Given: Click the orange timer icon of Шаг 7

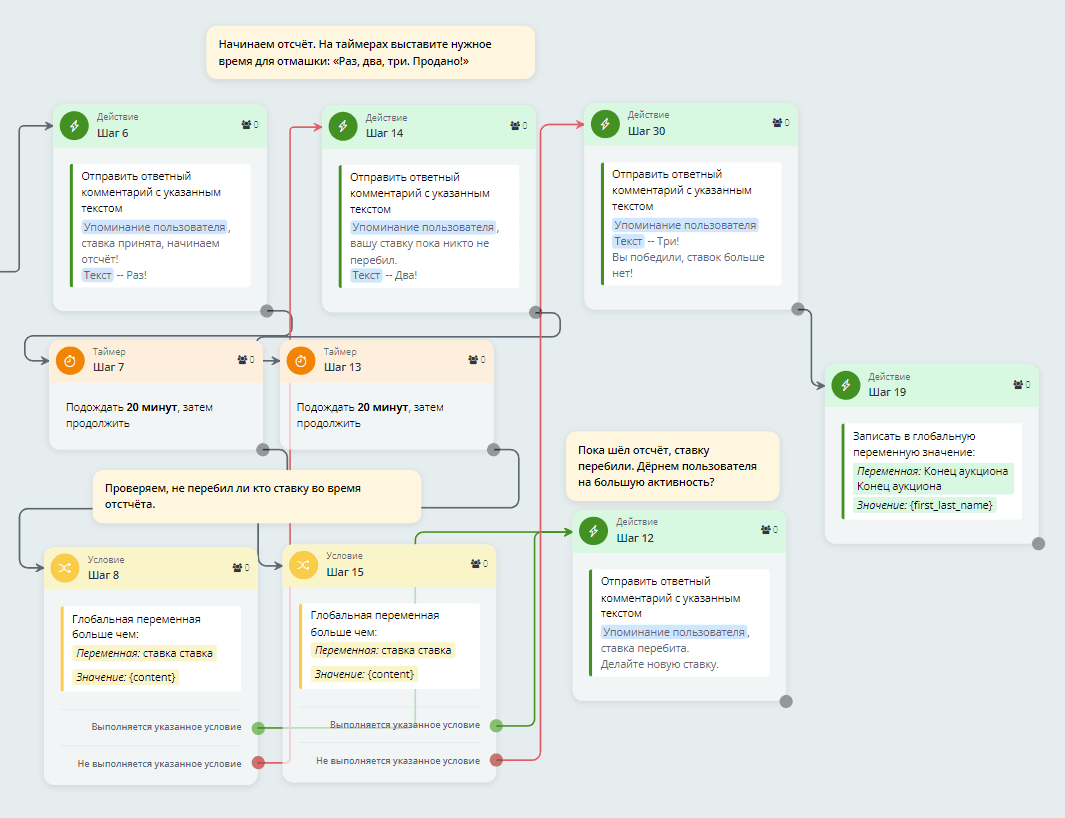Looking at the screenshot, I should point(70,360).
